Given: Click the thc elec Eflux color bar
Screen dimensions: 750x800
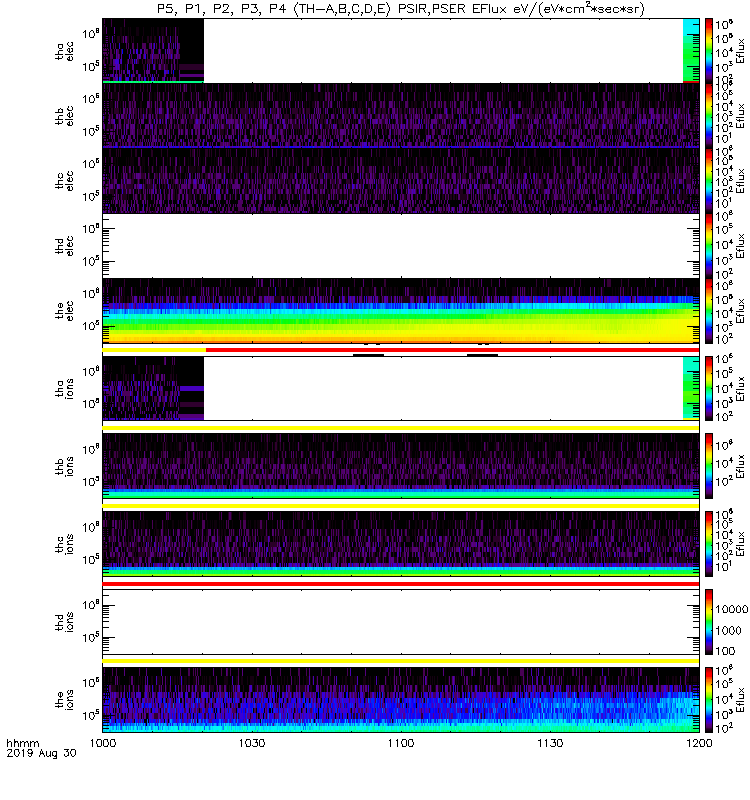Looking at the screenshot, I should [709, 181].
